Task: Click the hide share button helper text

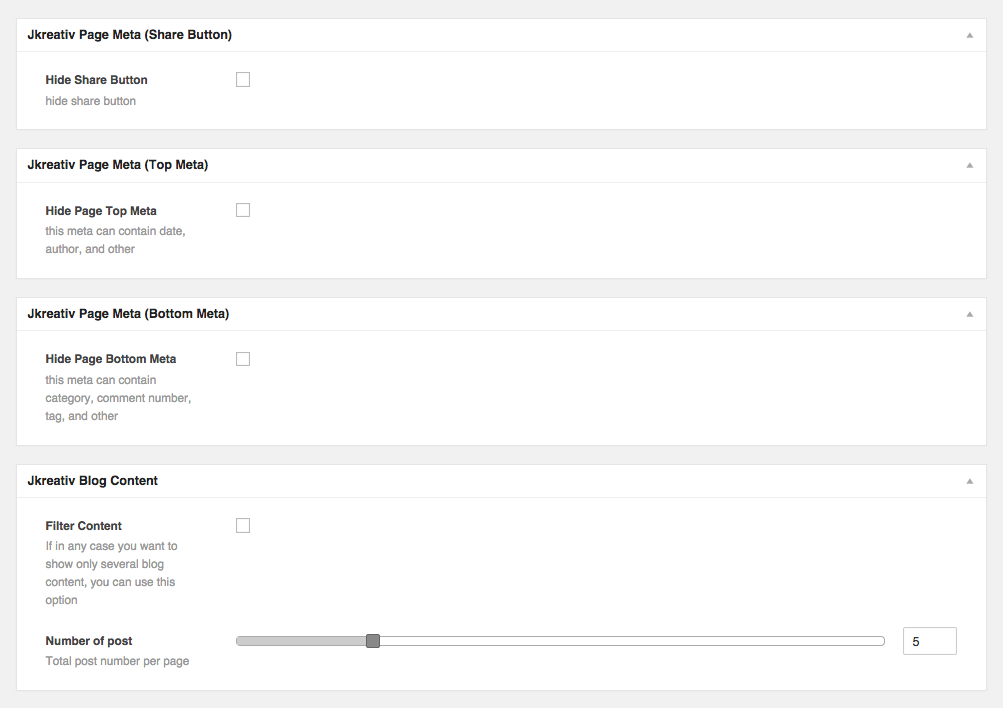Action: point(90,100)
